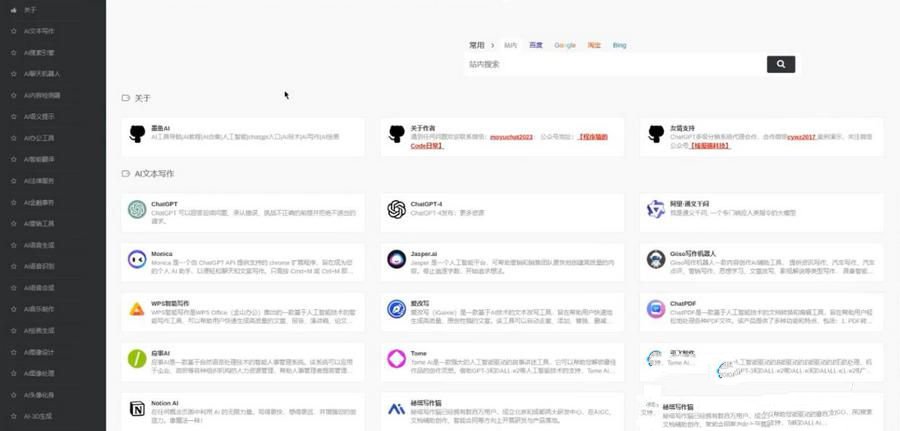
Task: Click the Monica face icon
Action: [137, 259]
